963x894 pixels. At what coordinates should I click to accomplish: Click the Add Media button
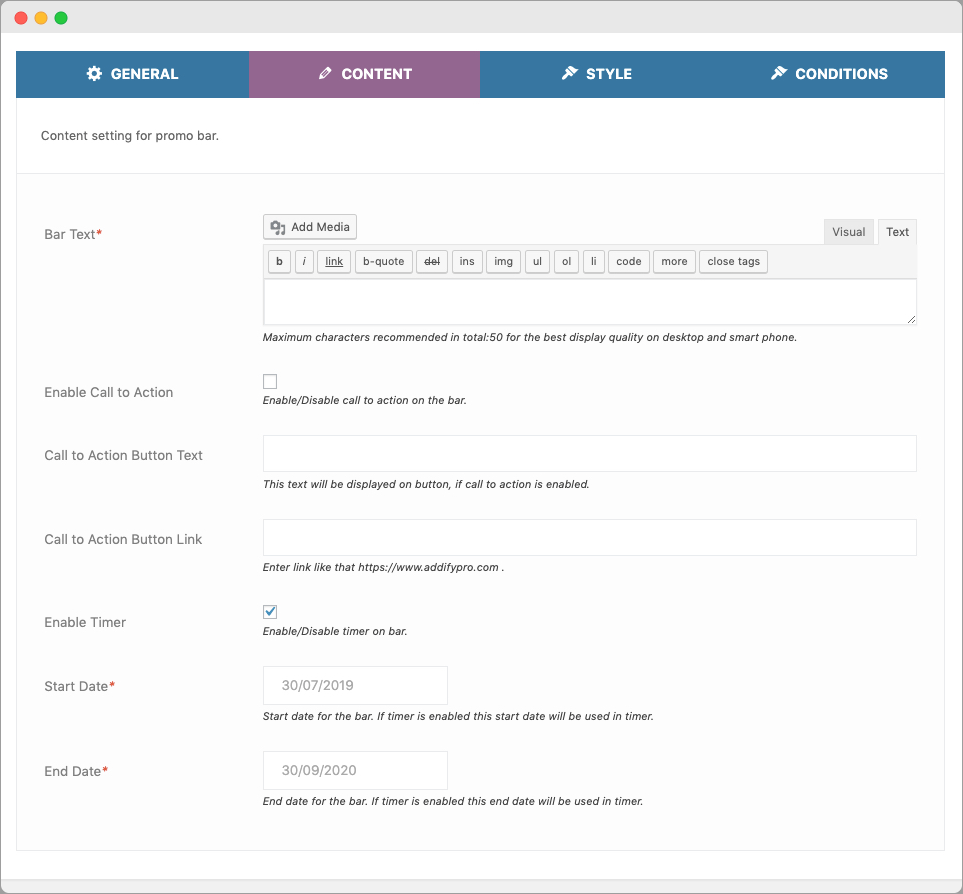[x=309, y=226]
